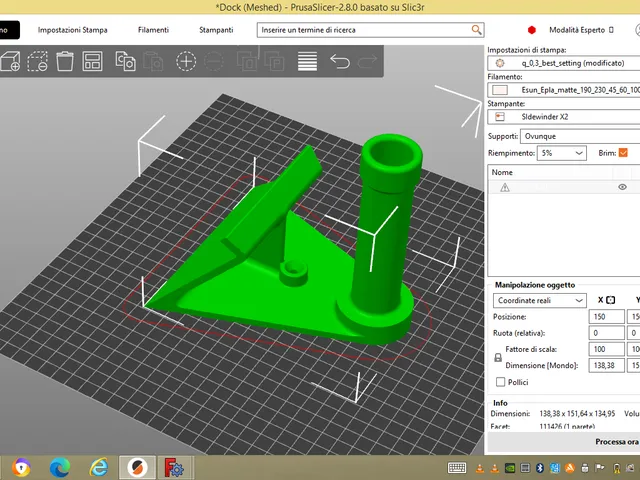Screen dimensions: 640x480
Task: Click the Redo arrow icon
Action: tap(367, 61)
